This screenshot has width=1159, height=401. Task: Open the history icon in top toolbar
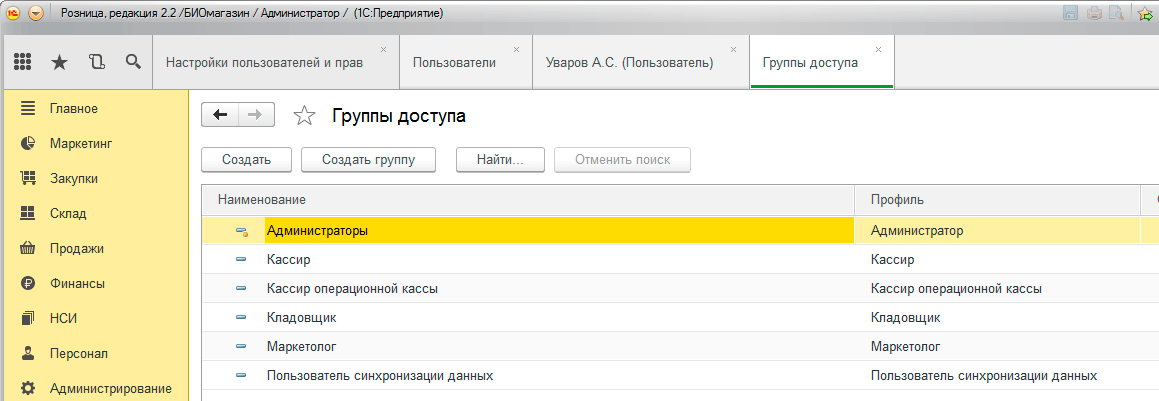96,62
